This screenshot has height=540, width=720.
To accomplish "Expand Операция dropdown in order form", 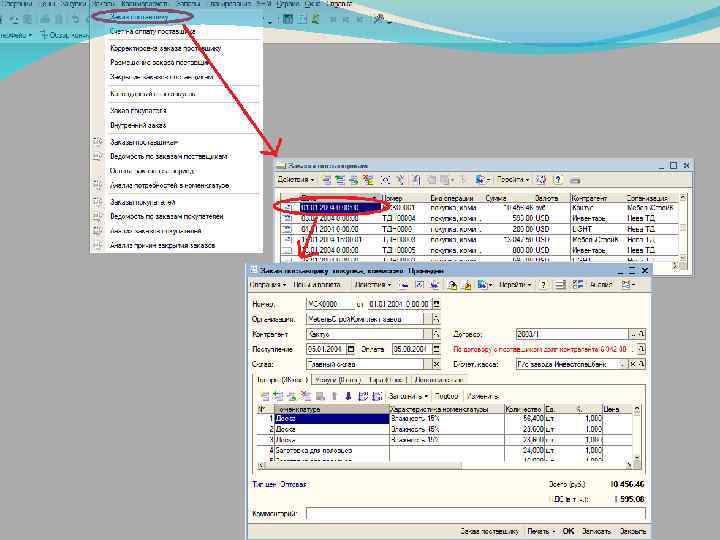I will coord(268,285).
